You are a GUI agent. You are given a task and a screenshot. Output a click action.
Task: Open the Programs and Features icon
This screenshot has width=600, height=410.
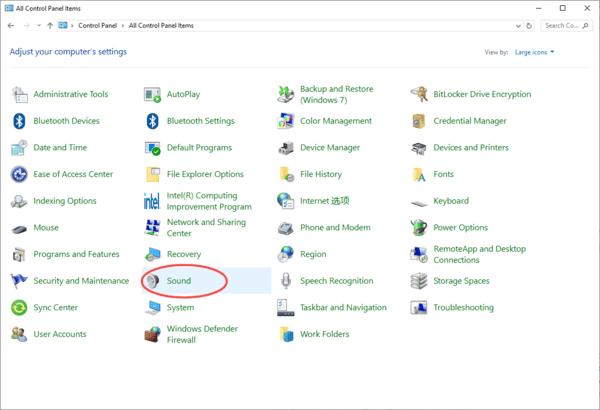click(19, 255)
